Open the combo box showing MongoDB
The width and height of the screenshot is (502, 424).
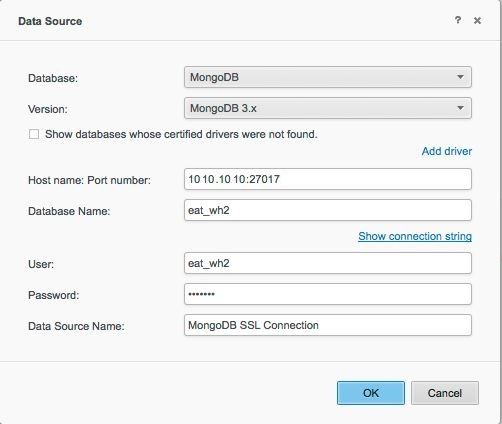pos(328,77)
